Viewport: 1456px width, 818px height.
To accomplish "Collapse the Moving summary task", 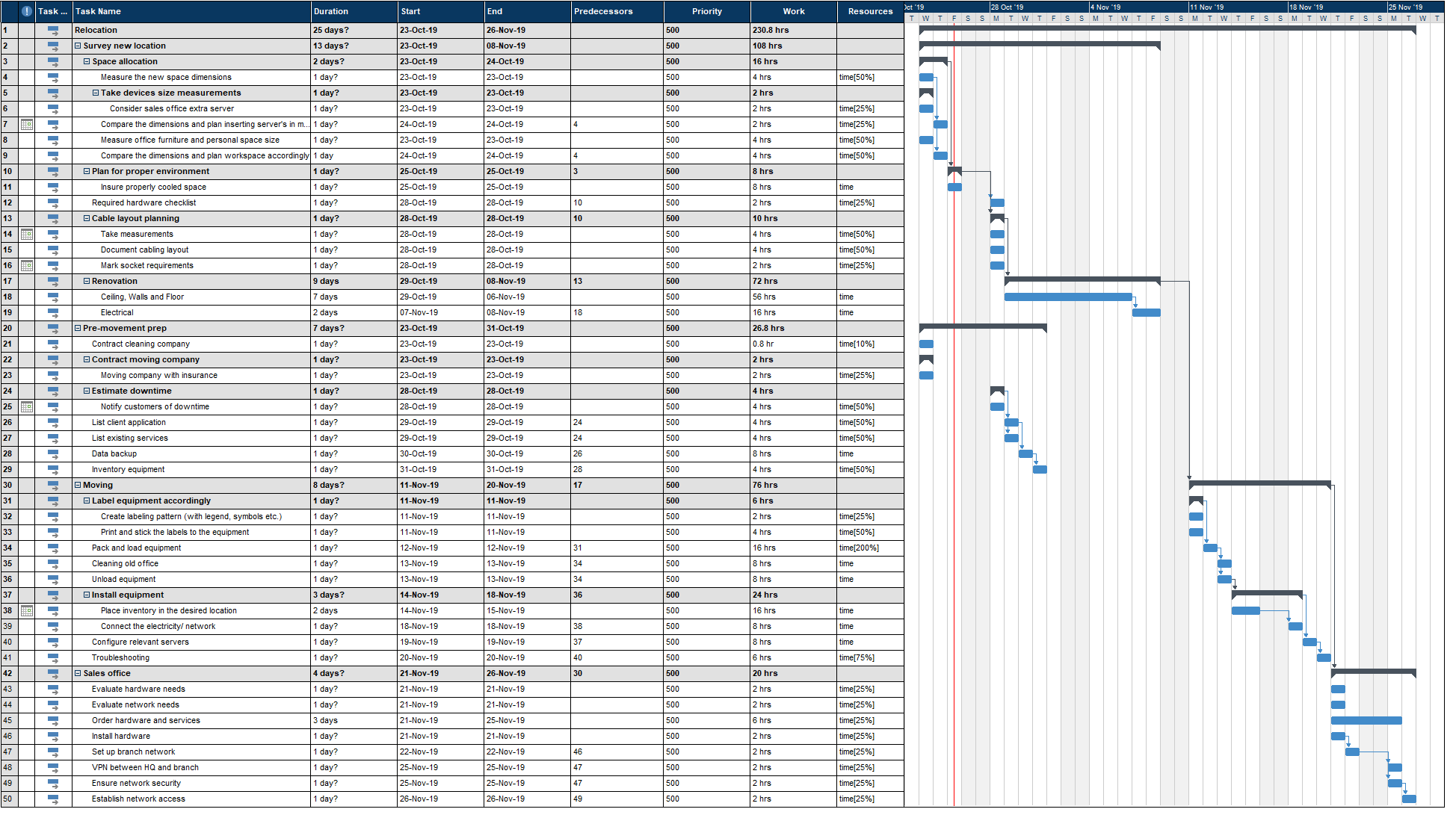I will point(78,485).
